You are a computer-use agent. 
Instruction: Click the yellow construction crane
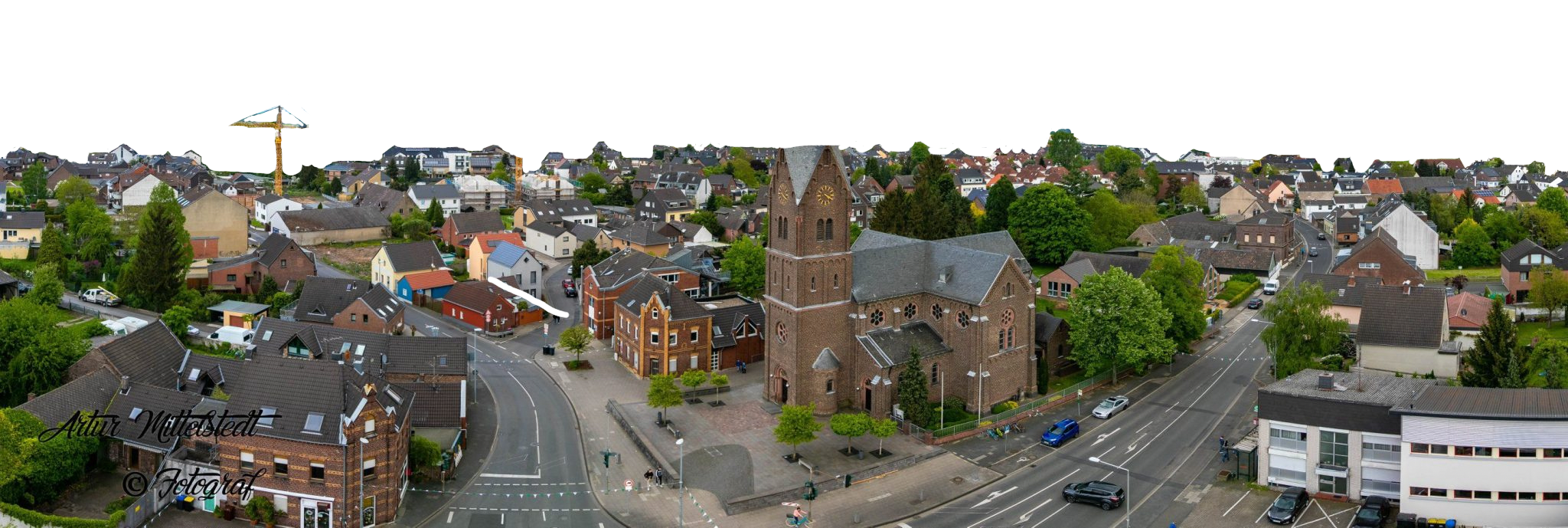[277, 146]
